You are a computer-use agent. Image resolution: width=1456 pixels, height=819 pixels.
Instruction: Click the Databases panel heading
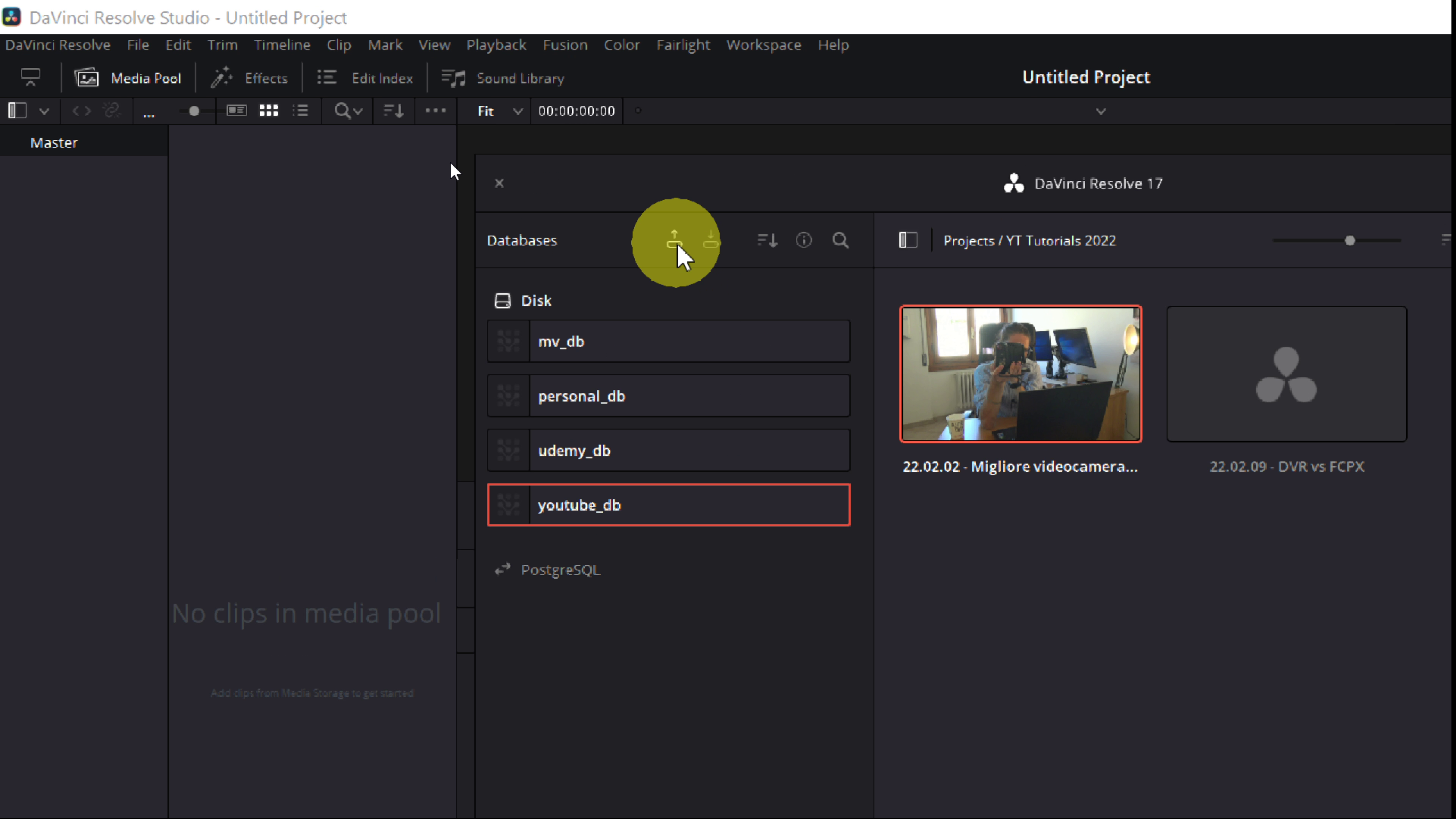tap(522, 240)
